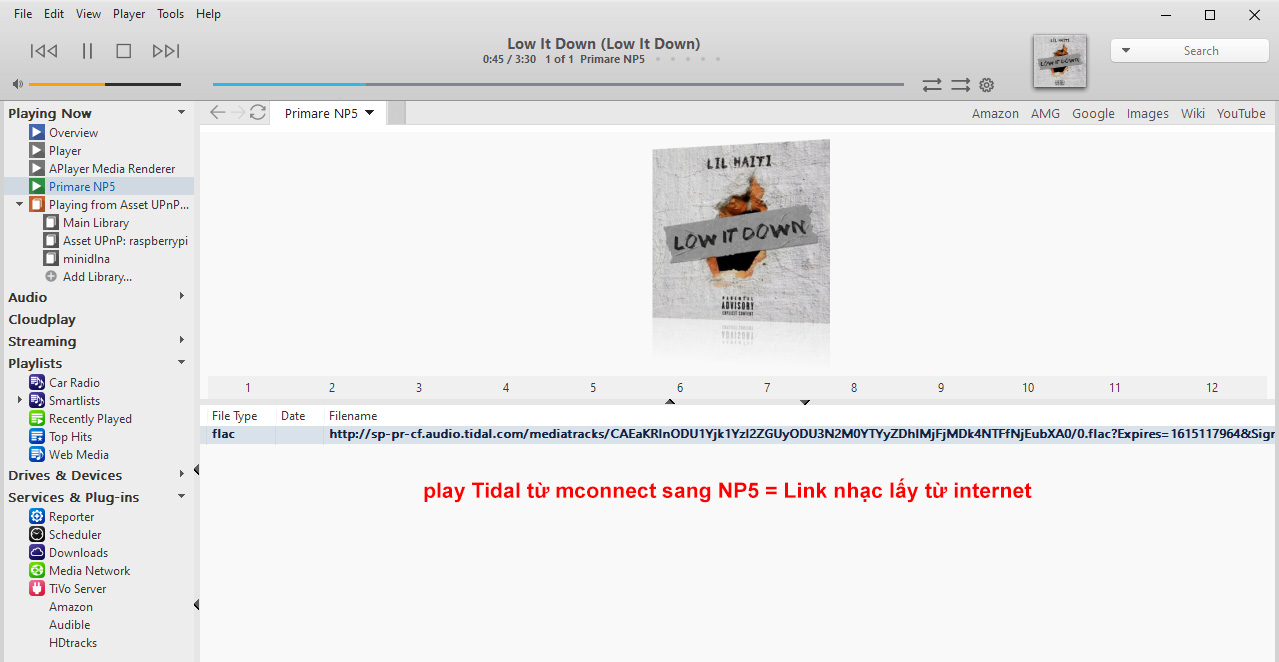Viewport: 1279px width, 662px height.
Task: Skip to next track
Action: pos(166,51)
